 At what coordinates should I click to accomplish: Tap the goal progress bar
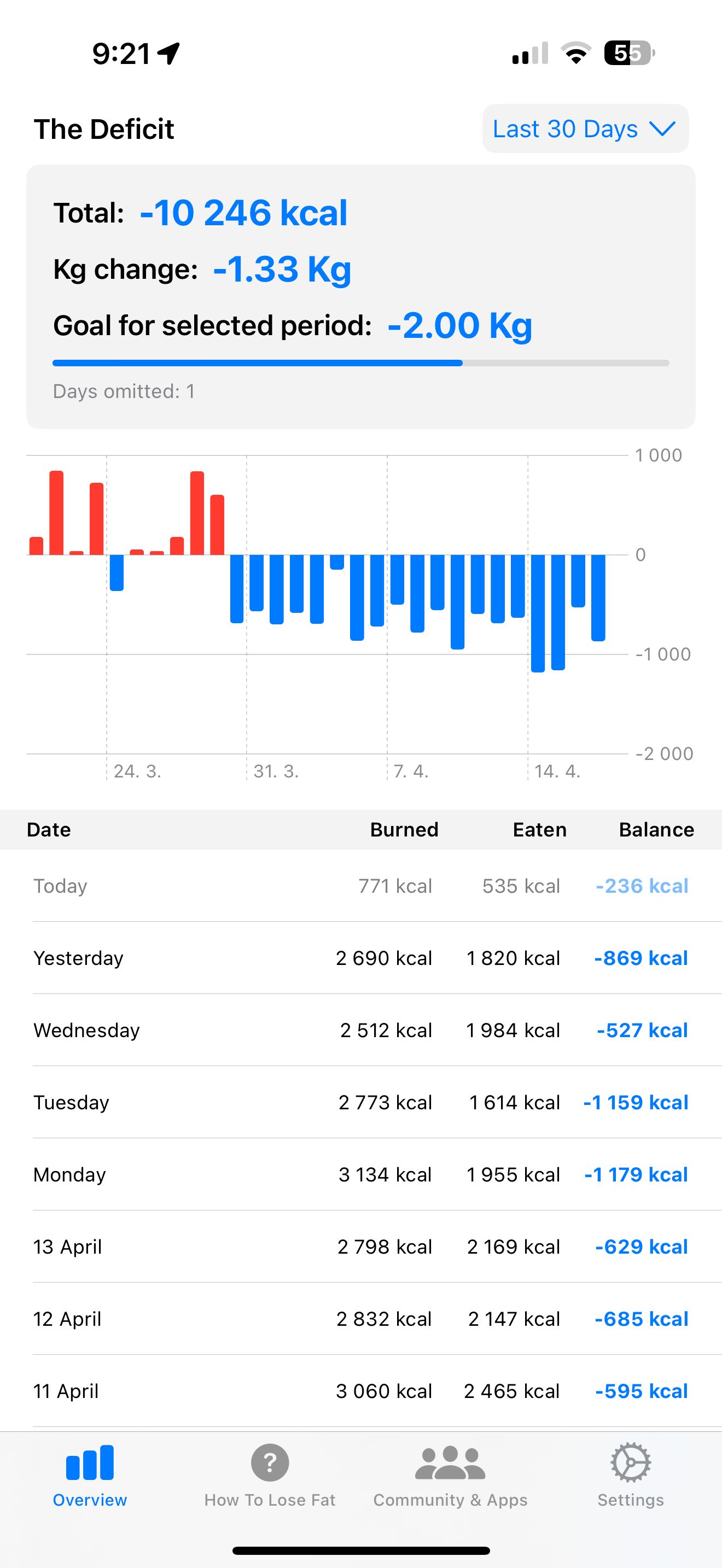(x=360, y=364)
